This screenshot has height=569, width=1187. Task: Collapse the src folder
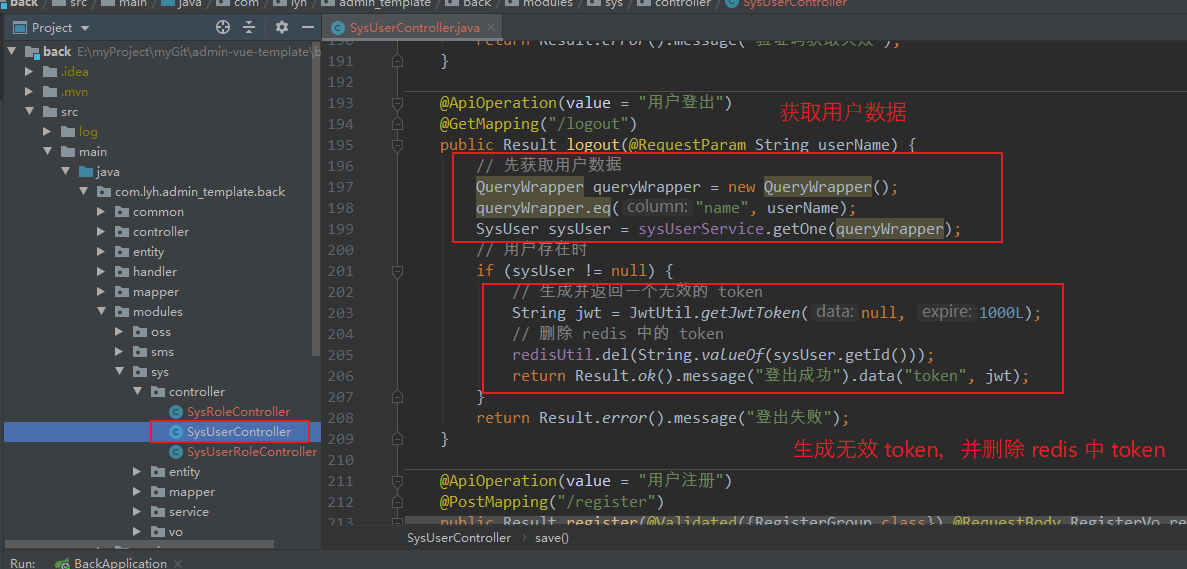click(30, 111)
